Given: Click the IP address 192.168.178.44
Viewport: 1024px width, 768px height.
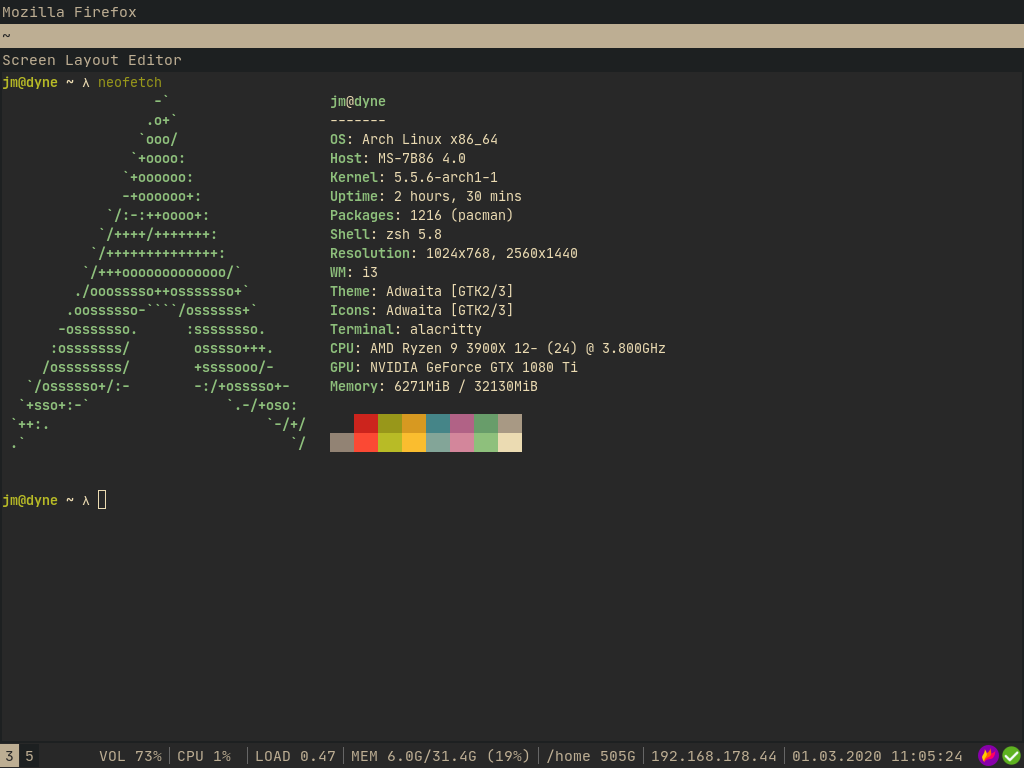Looking at the screenshot, I should (x=714, y=756).
